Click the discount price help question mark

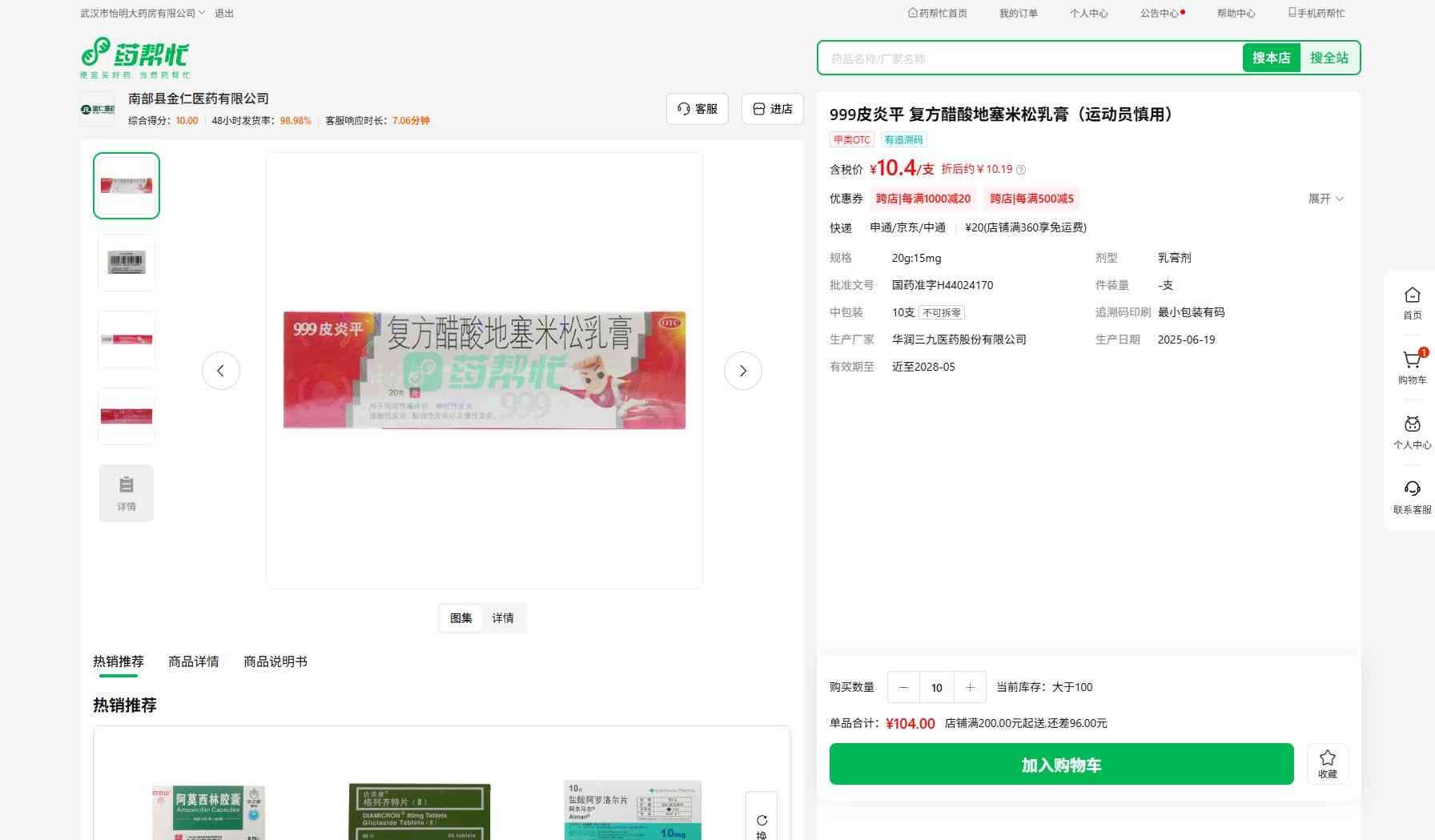click(1021, 170)
